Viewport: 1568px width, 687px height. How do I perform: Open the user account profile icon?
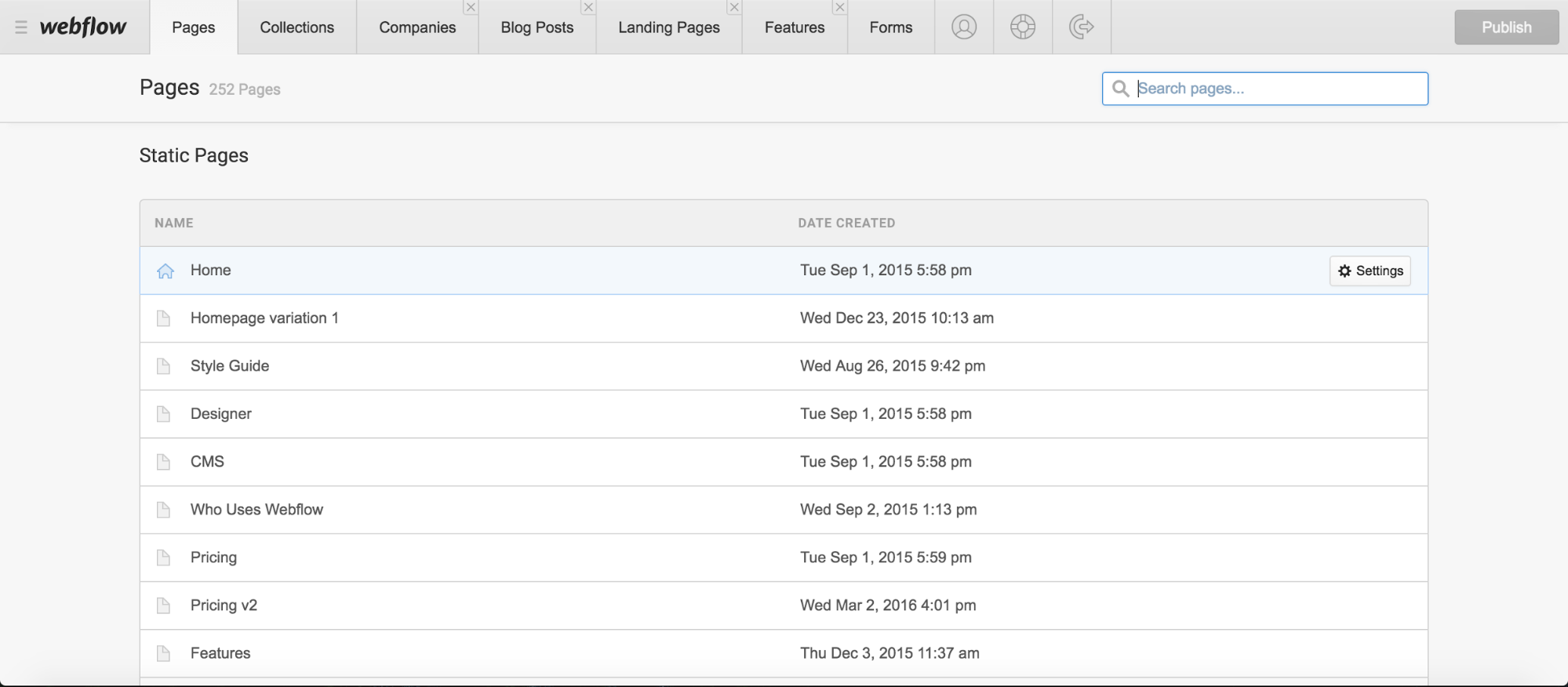pos(963,27)
